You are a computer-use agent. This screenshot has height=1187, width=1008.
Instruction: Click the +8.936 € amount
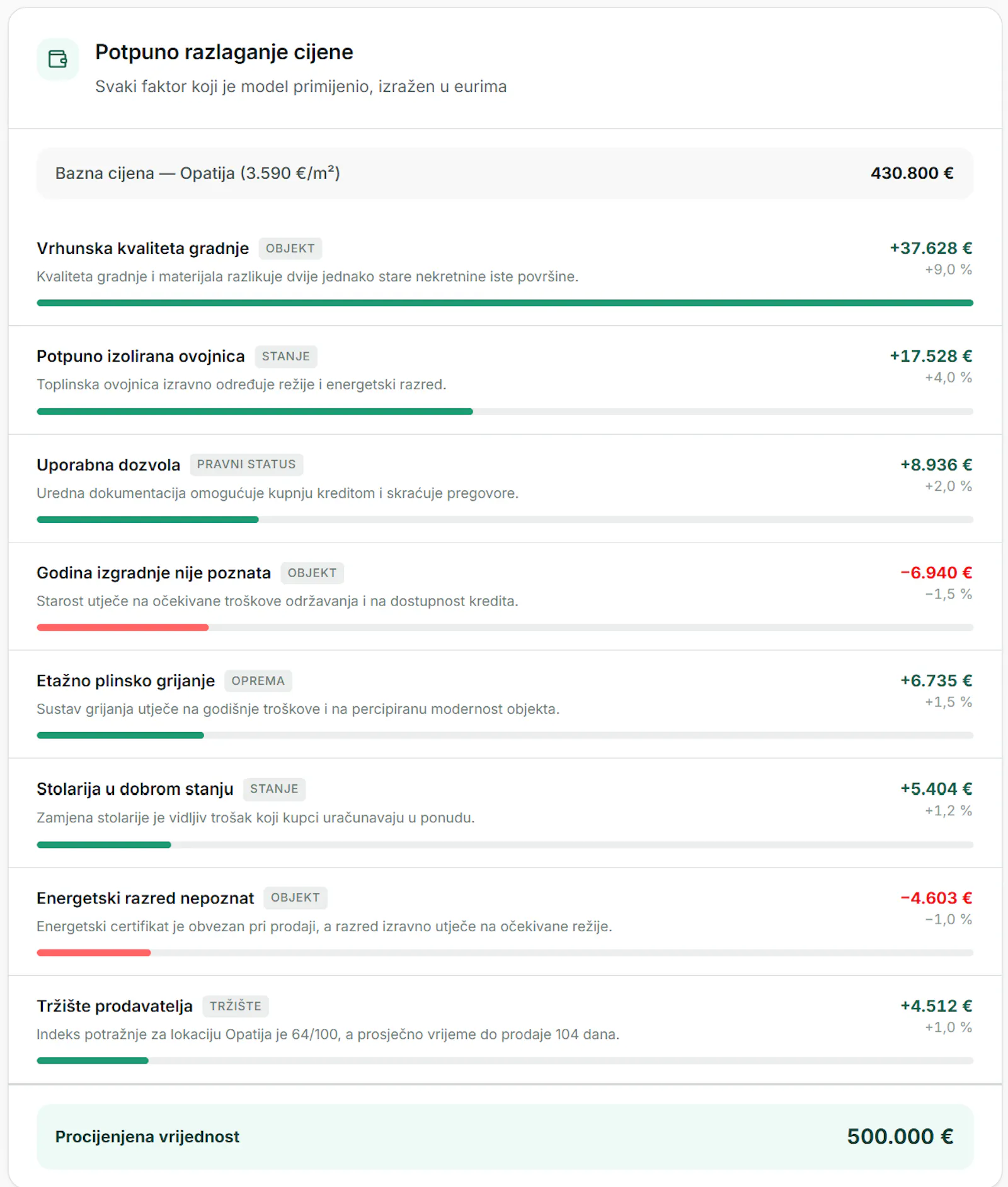(936, 465)
